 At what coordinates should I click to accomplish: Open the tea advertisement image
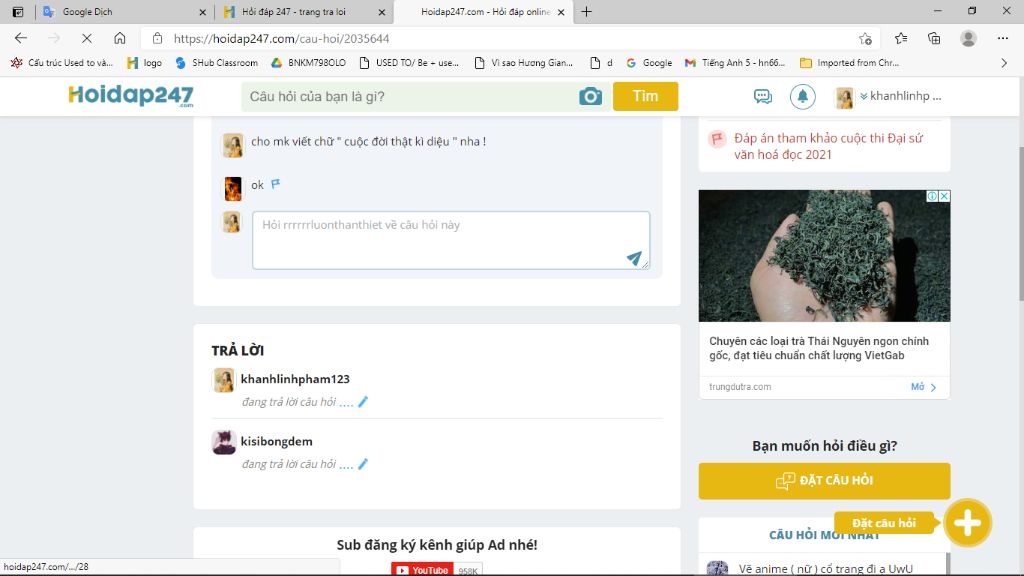(x=824, y=256)
